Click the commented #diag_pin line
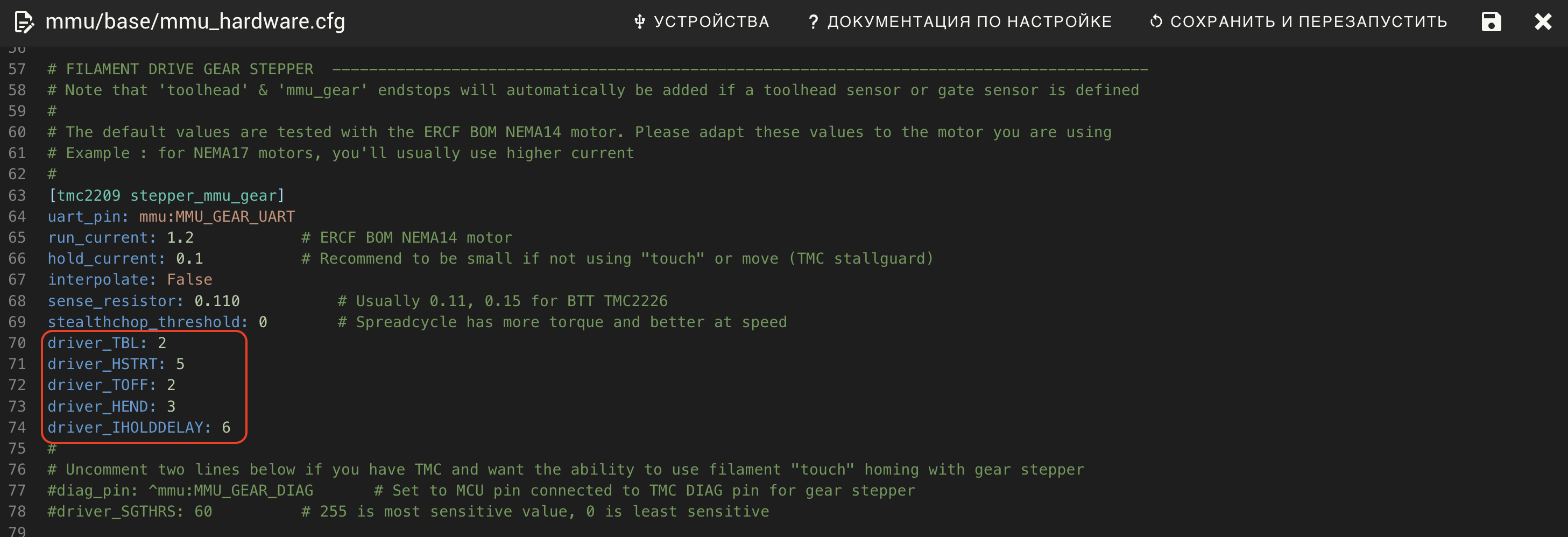This screenshot has width=1568, height=537. pos(180,491)
